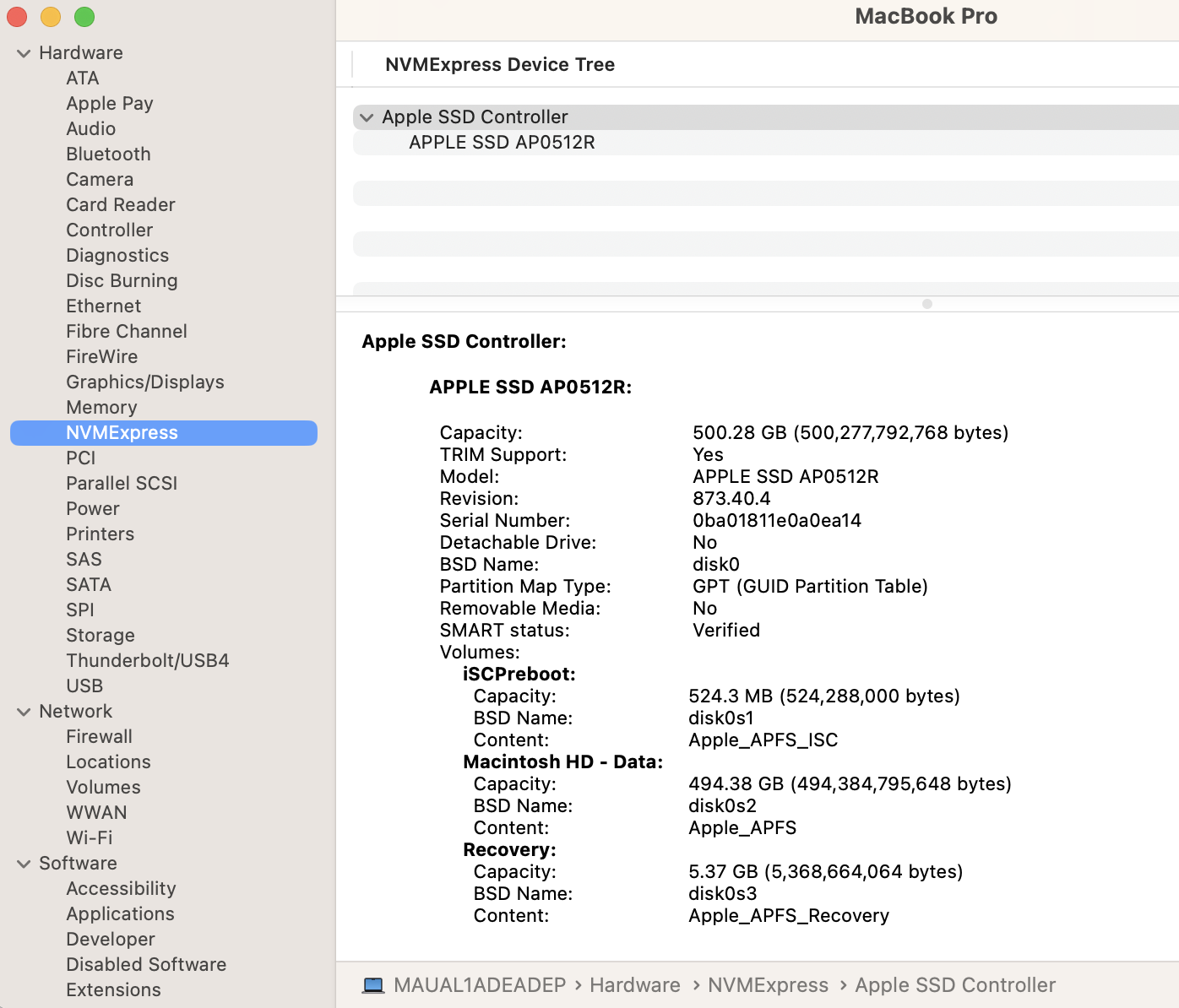Open Firewall under Network
The width and height of the screenshot is (1179, 1008).
(x=100, y=737)
